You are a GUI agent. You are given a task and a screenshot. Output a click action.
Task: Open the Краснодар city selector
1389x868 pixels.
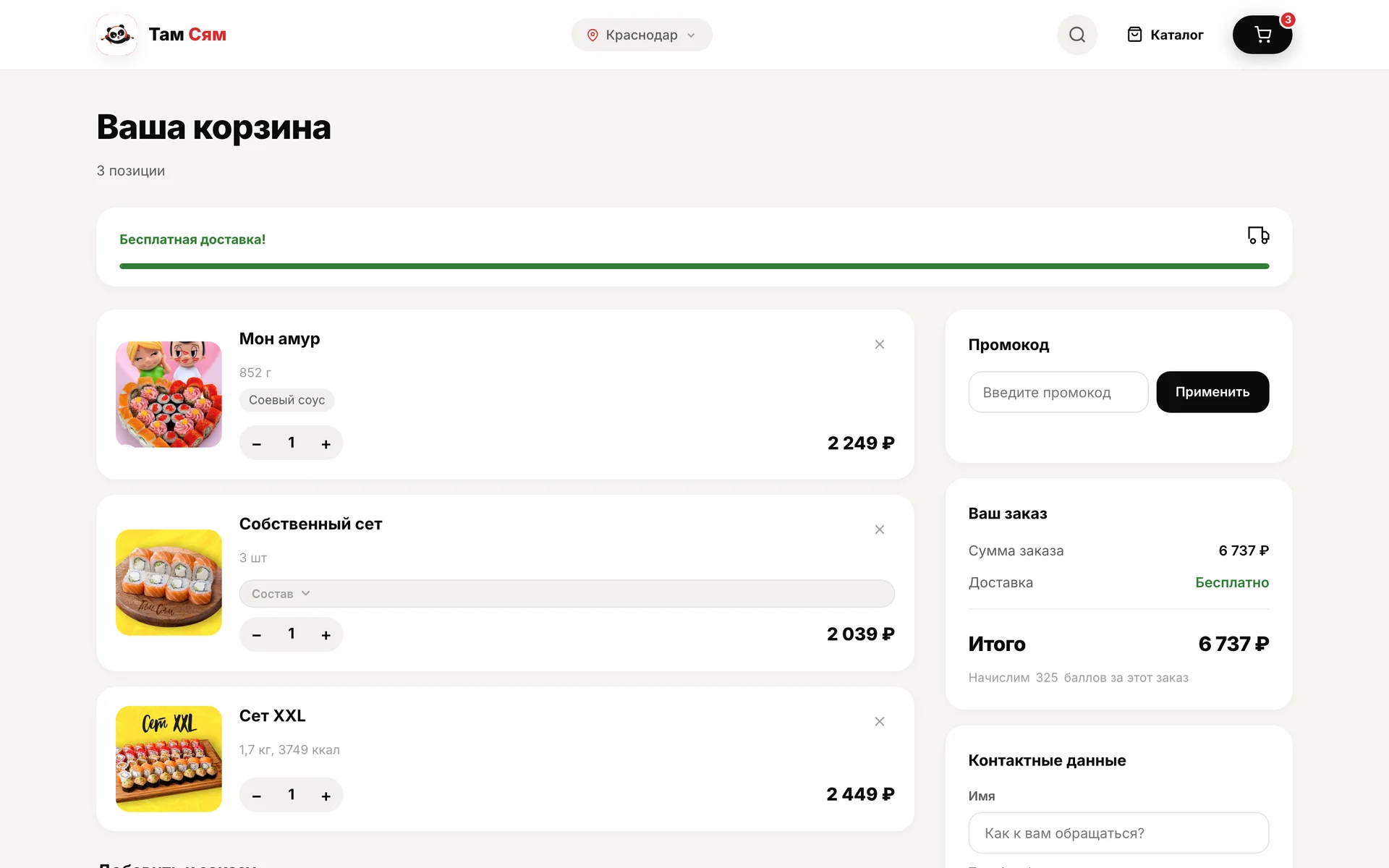point(642,35)
